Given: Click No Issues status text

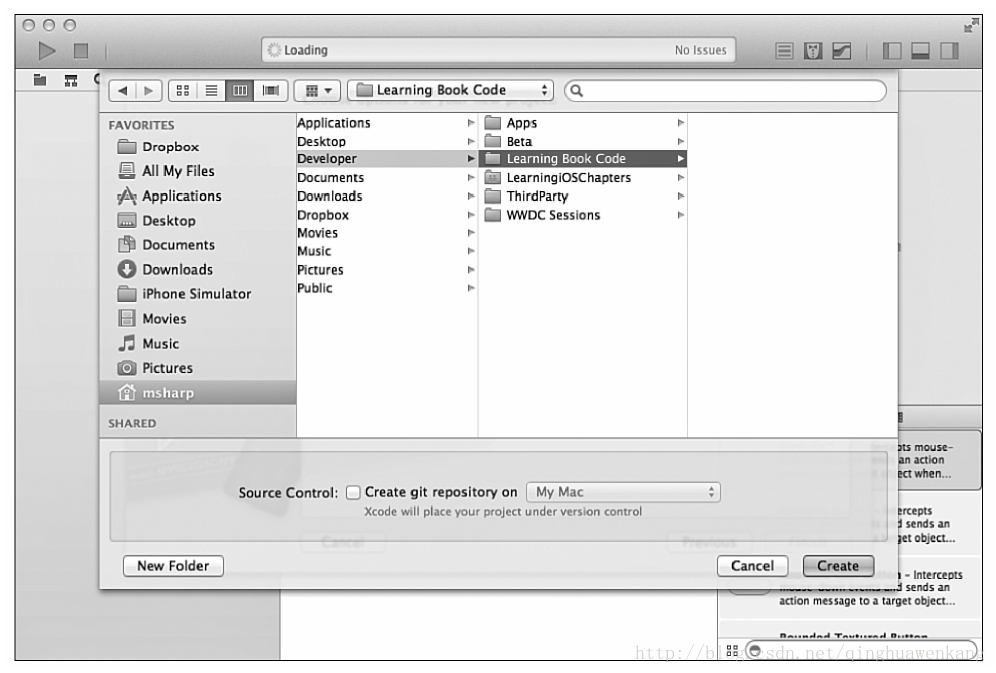Looking at the screenshot, I should [x=700, y=50].
